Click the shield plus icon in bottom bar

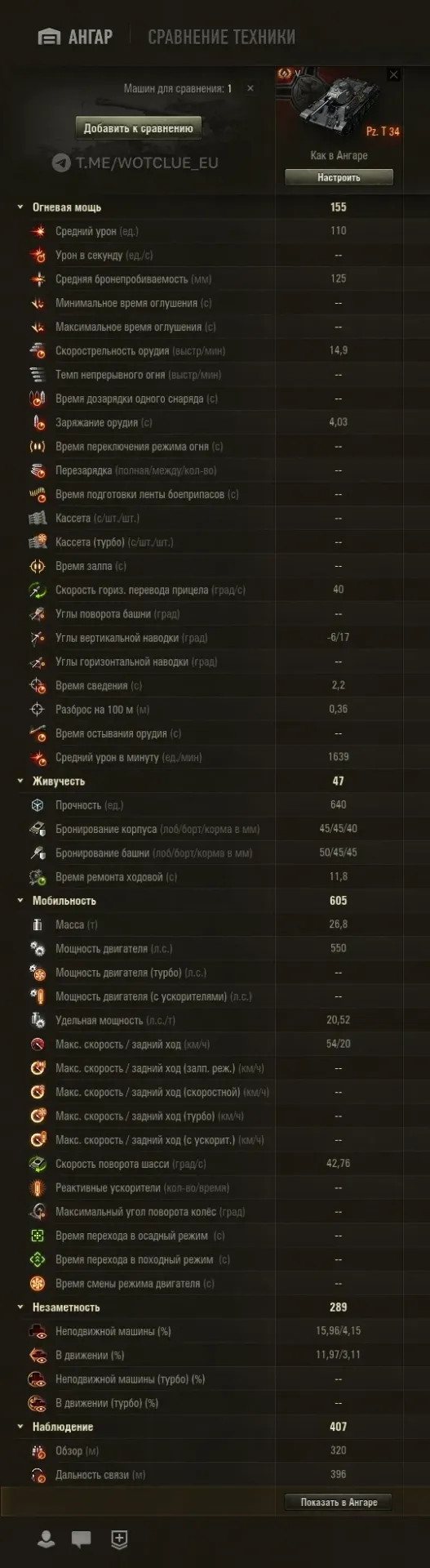click(120, 1539)
